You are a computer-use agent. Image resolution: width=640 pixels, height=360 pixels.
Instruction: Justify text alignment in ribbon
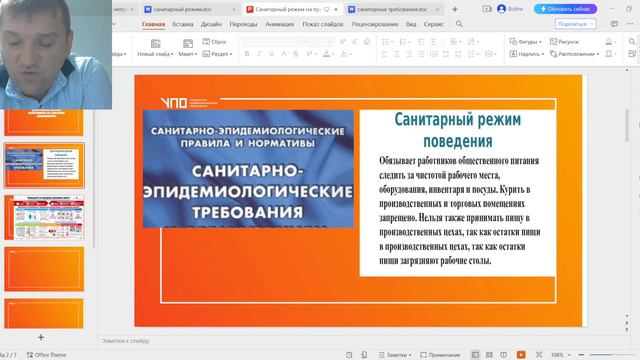click(421, 54)
